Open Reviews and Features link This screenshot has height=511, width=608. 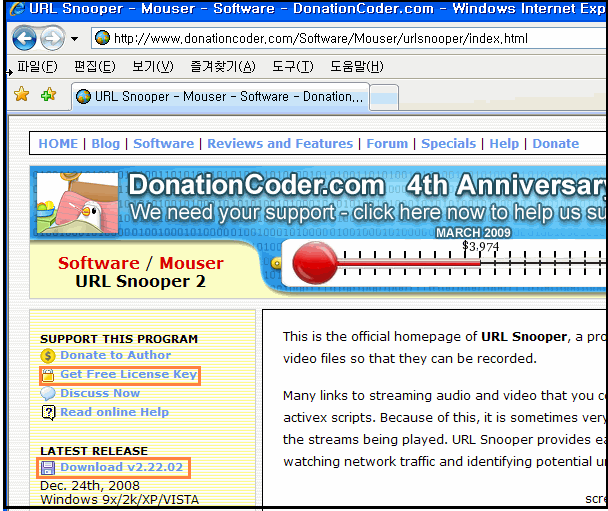[280, 143]
